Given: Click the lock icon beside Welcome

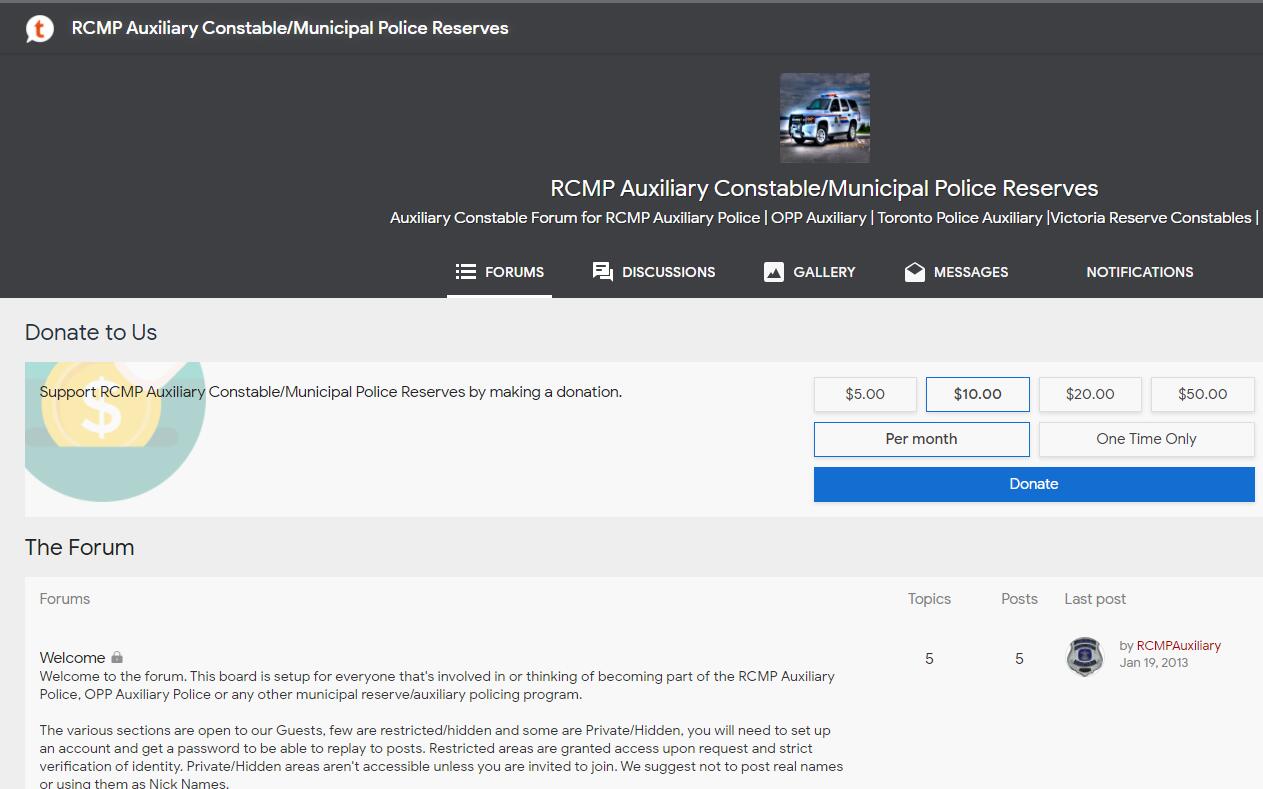Looking at the screenshot, I should [x=117, y=657].
